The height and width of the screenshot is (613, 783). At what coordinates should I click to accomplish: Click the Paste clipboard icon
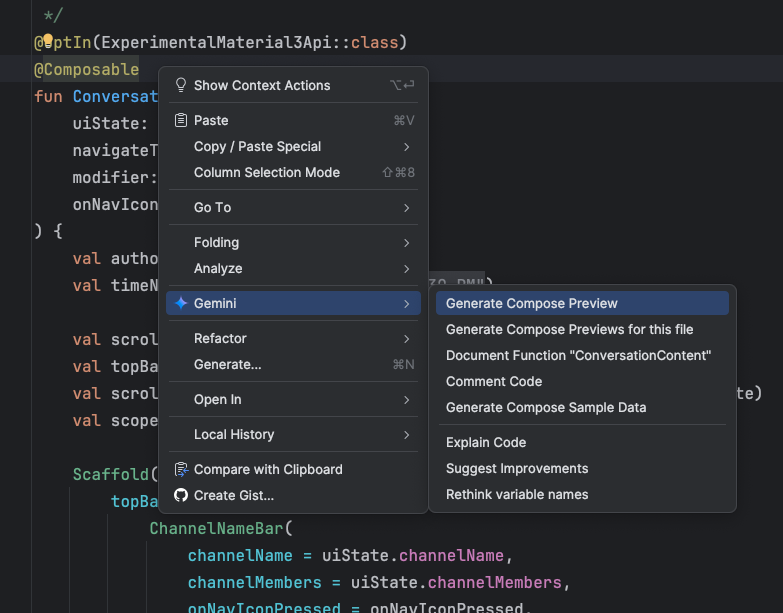click(181, 120)
